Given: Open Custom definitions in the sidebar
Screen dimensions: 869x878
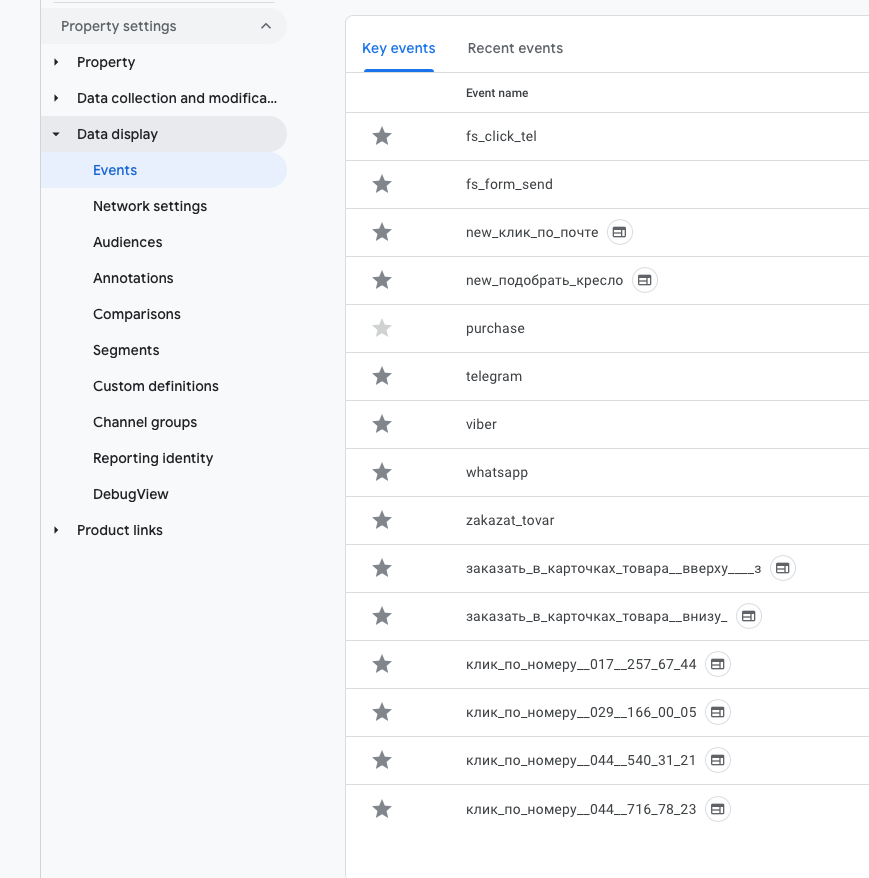Looking at the screenshot, I should tap(156, 386).
